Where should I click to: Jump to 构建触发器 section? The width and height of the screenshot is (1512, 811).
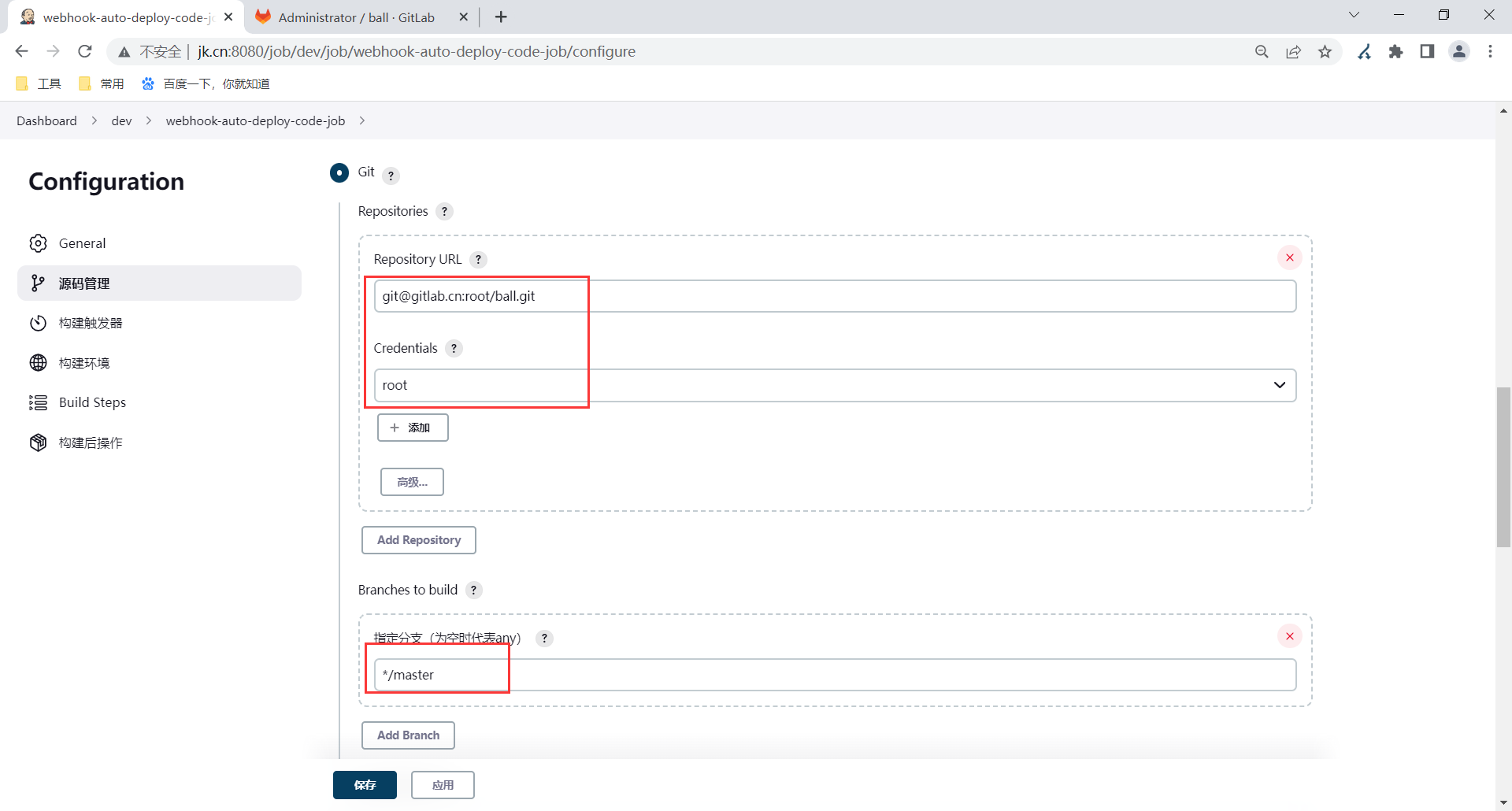pos(159,323)
